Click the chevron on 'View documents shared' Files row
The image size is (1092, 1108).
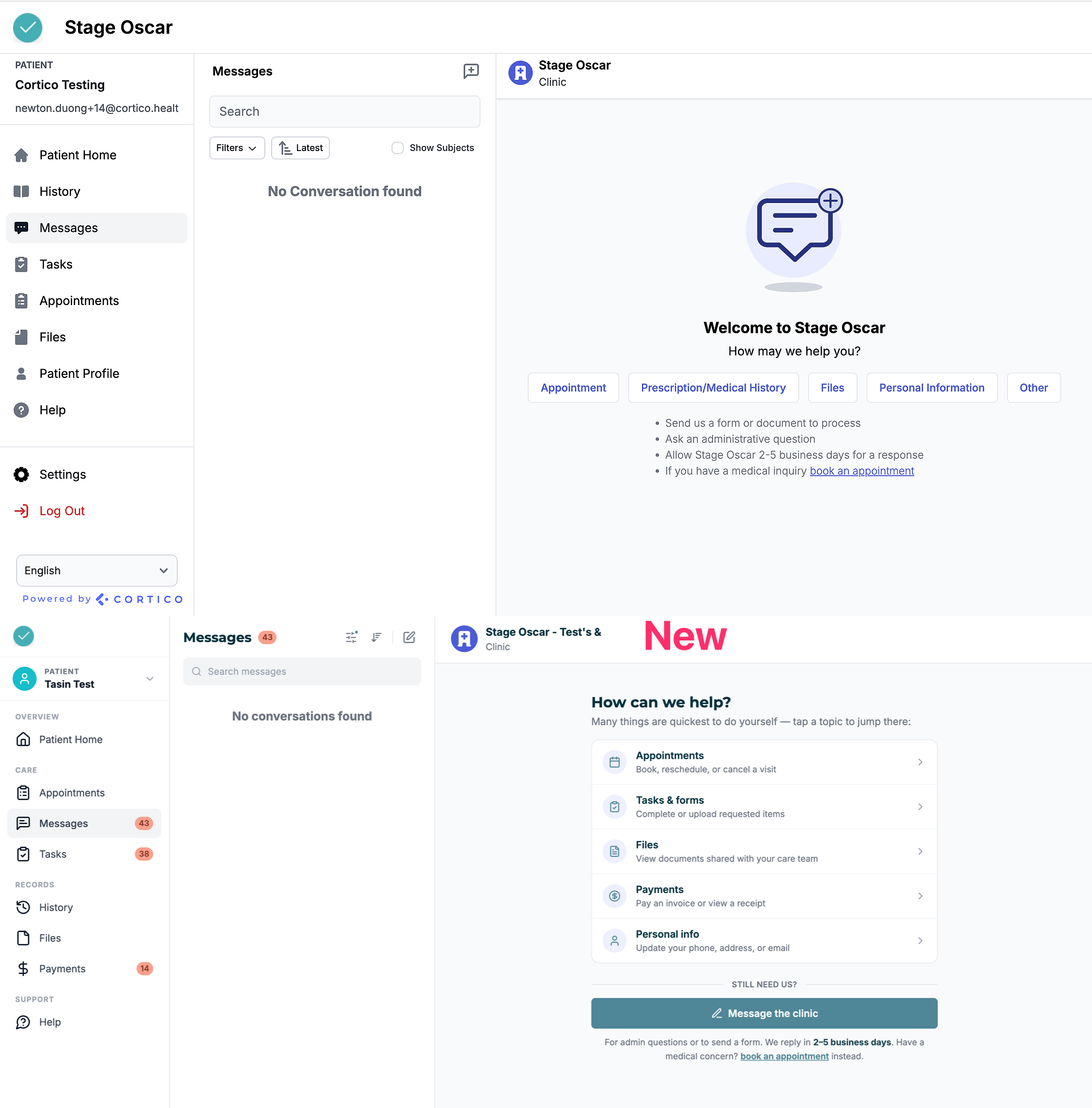[x=920, y=852]
